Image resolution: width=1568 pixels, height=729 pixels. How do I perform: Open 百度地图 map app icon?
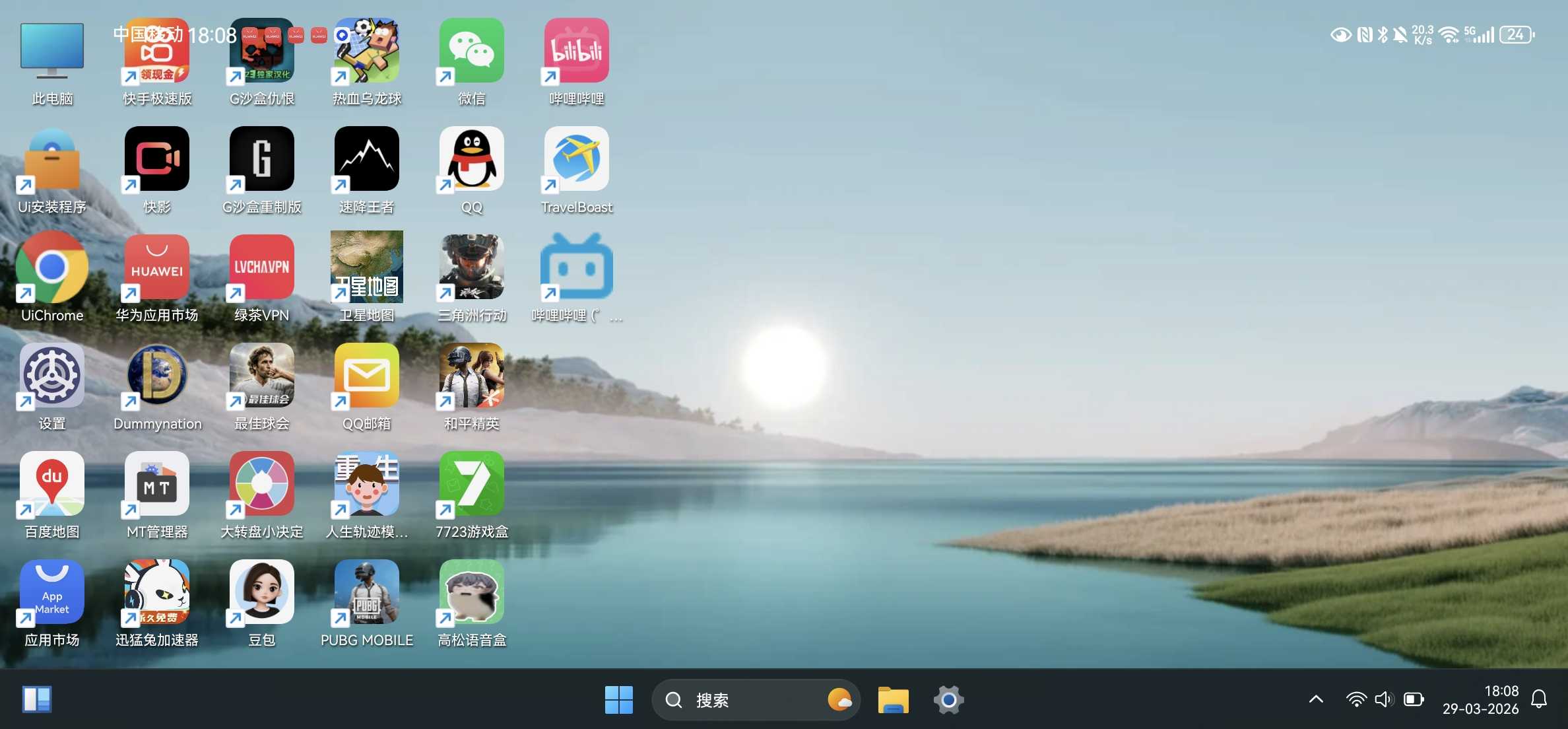(52, 484)
